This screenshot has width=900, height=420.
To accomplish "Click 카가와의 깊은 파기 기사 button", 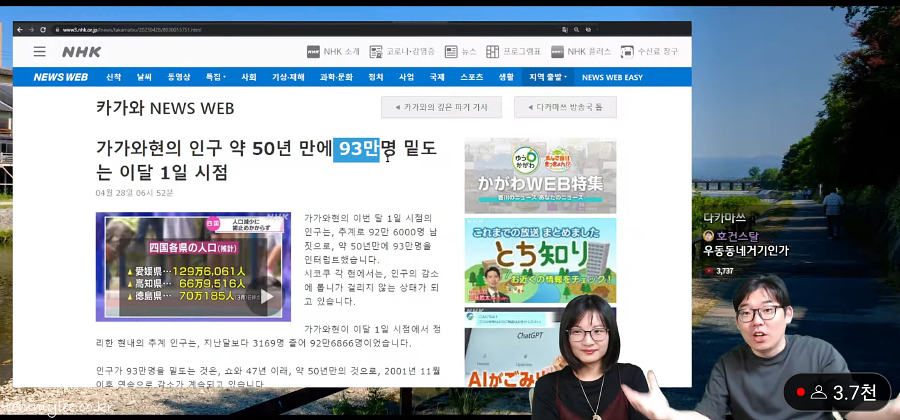I will 441,107.
